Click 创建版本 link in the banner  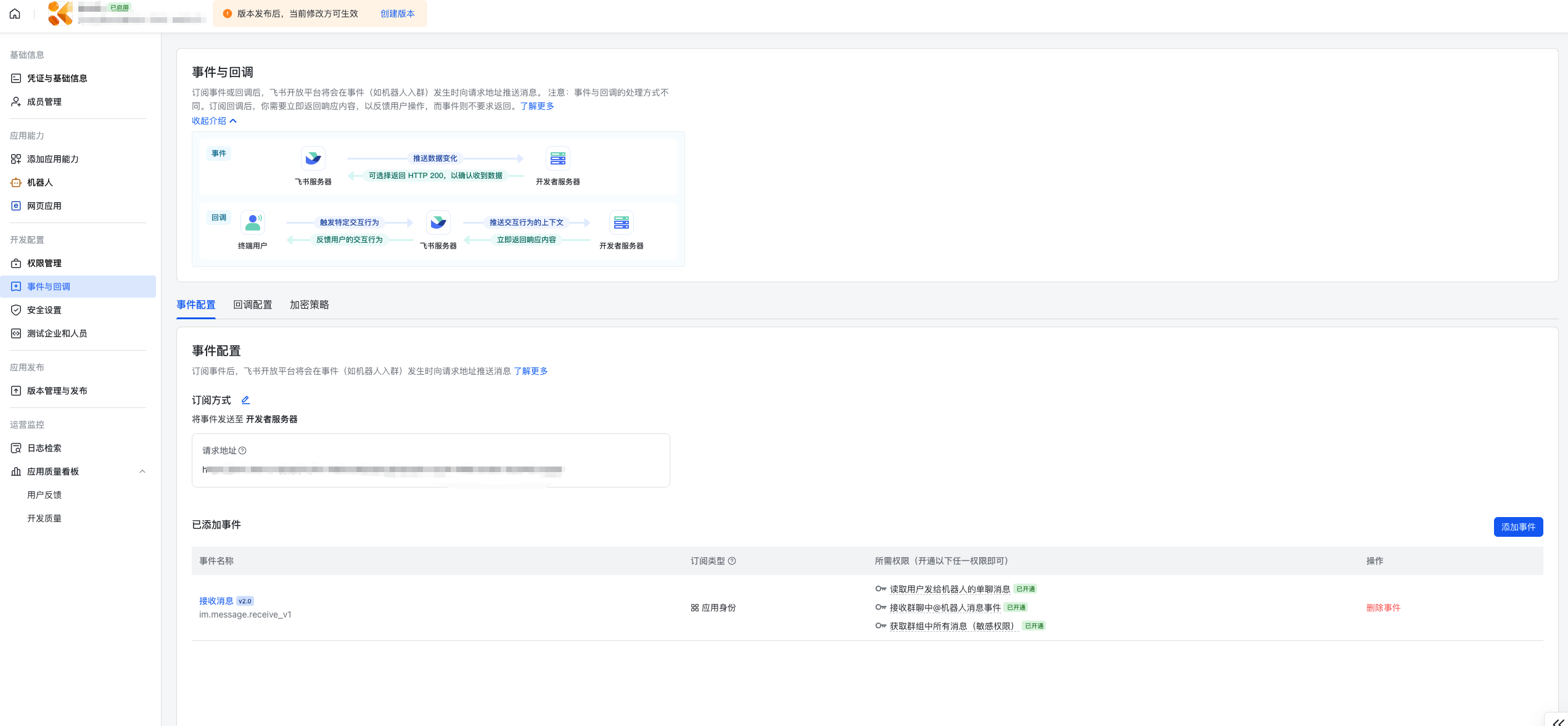(x=397, y=14)
